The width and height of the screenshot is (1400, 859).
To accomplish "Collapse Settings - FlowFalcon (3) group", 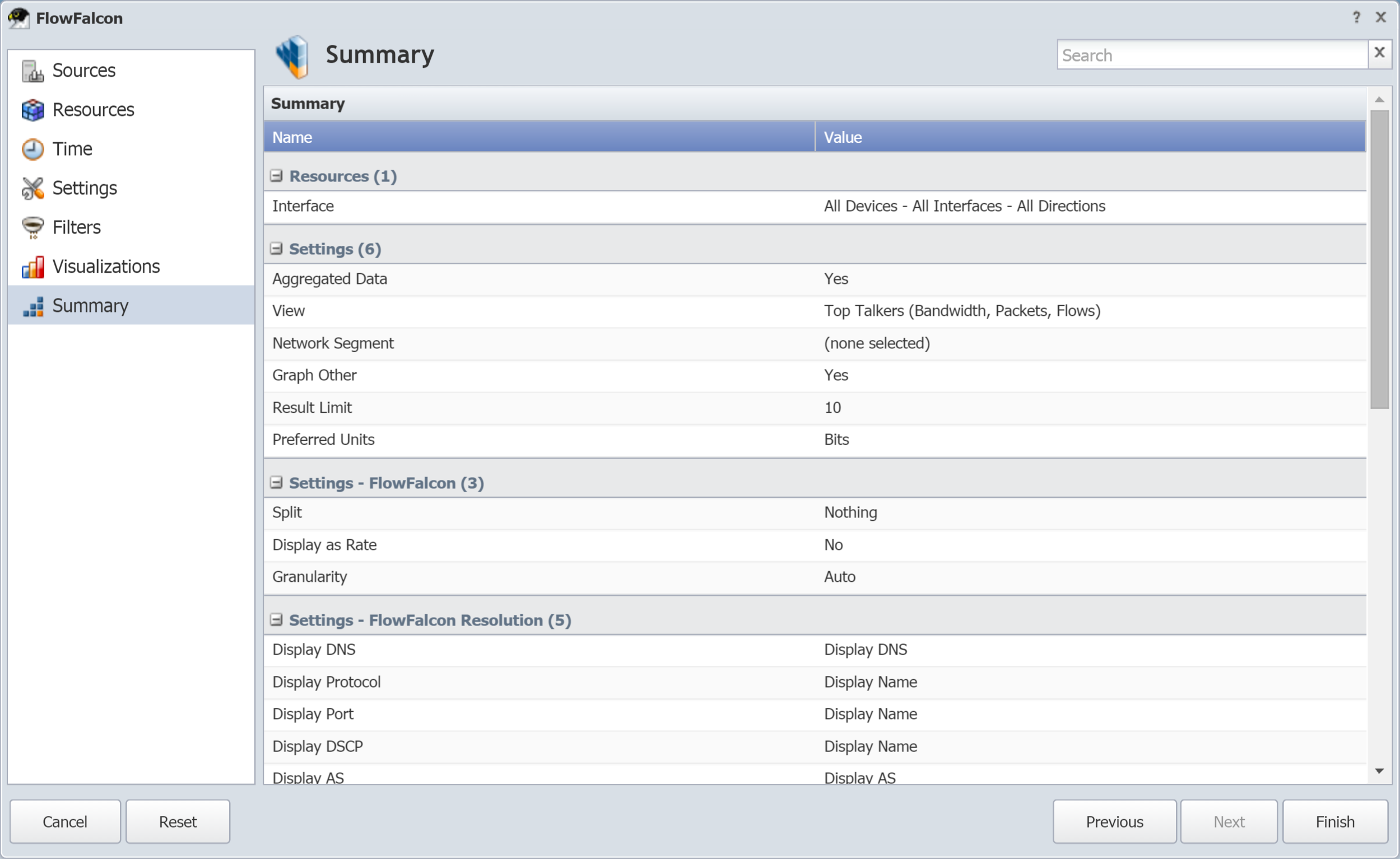I will 276,483.
